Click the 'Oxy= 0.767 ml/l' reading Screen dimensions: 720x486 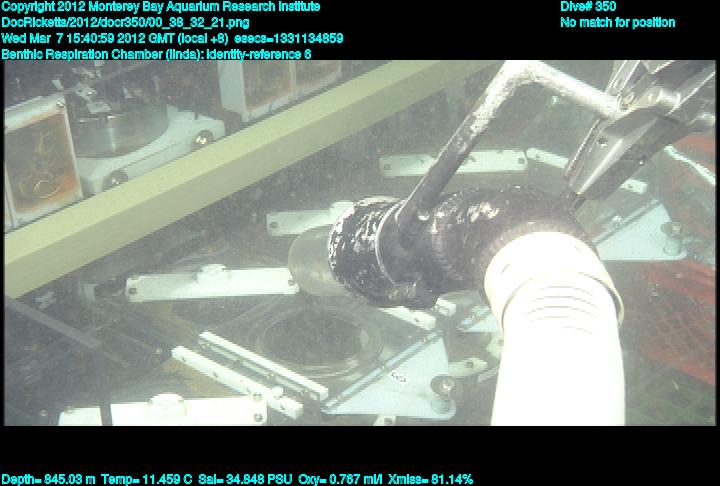coord(340,480)
